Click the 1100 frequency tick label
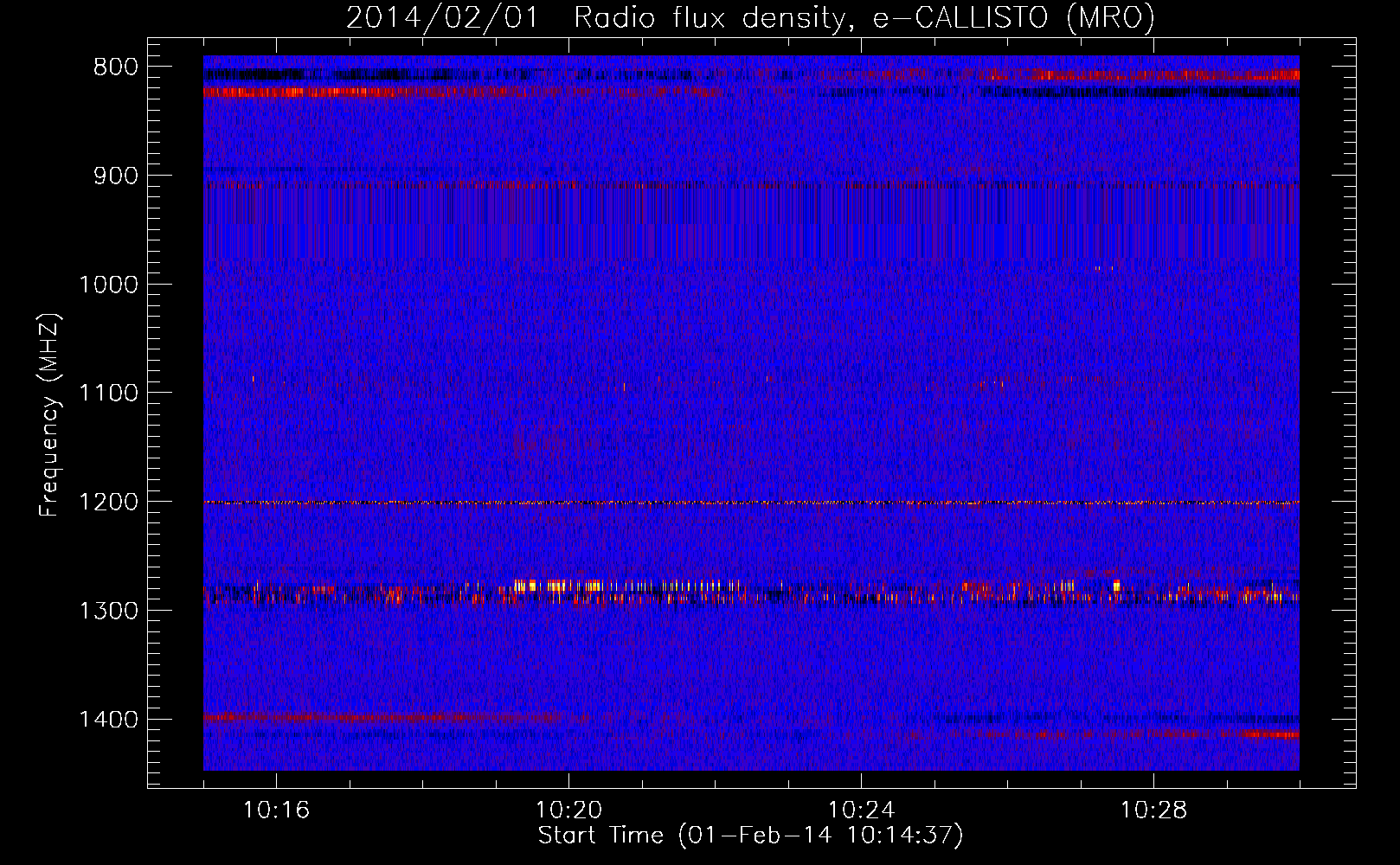 click(108, 393)
